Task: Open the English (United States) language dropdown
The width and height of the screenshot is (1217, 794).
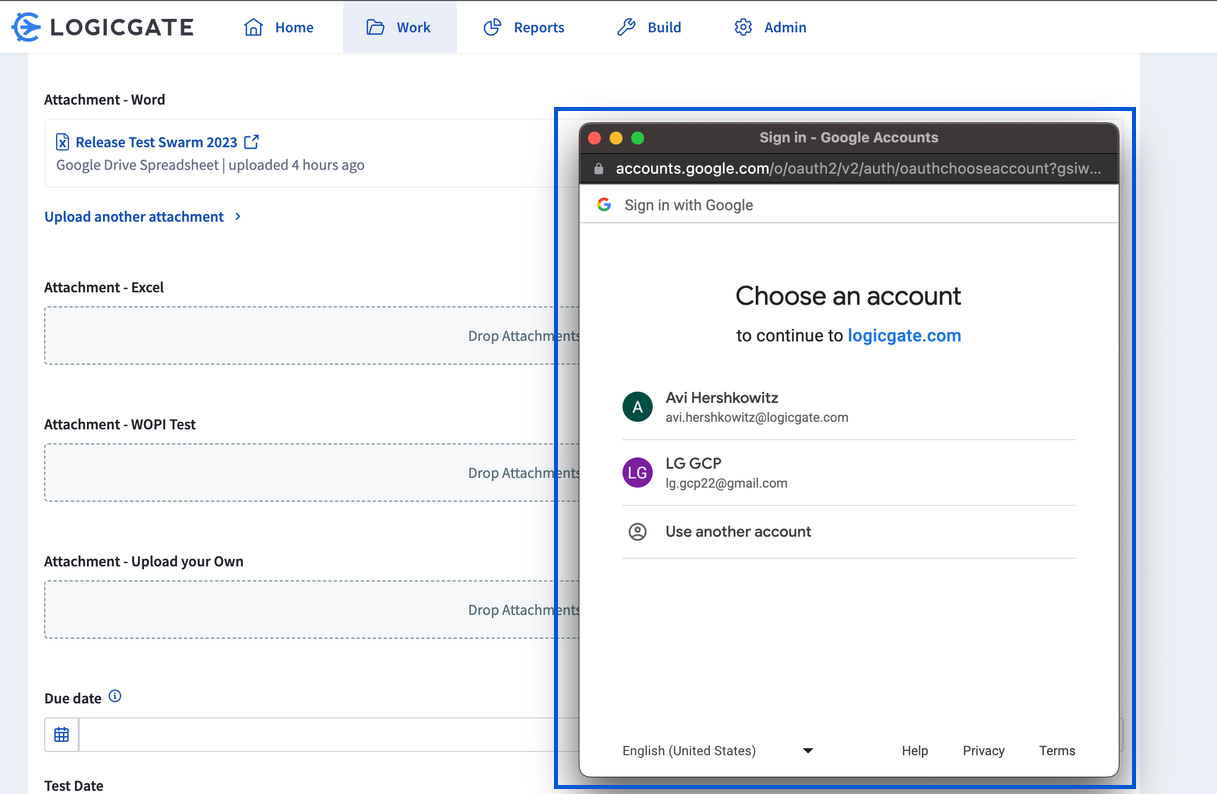Action: click(718, 750)
